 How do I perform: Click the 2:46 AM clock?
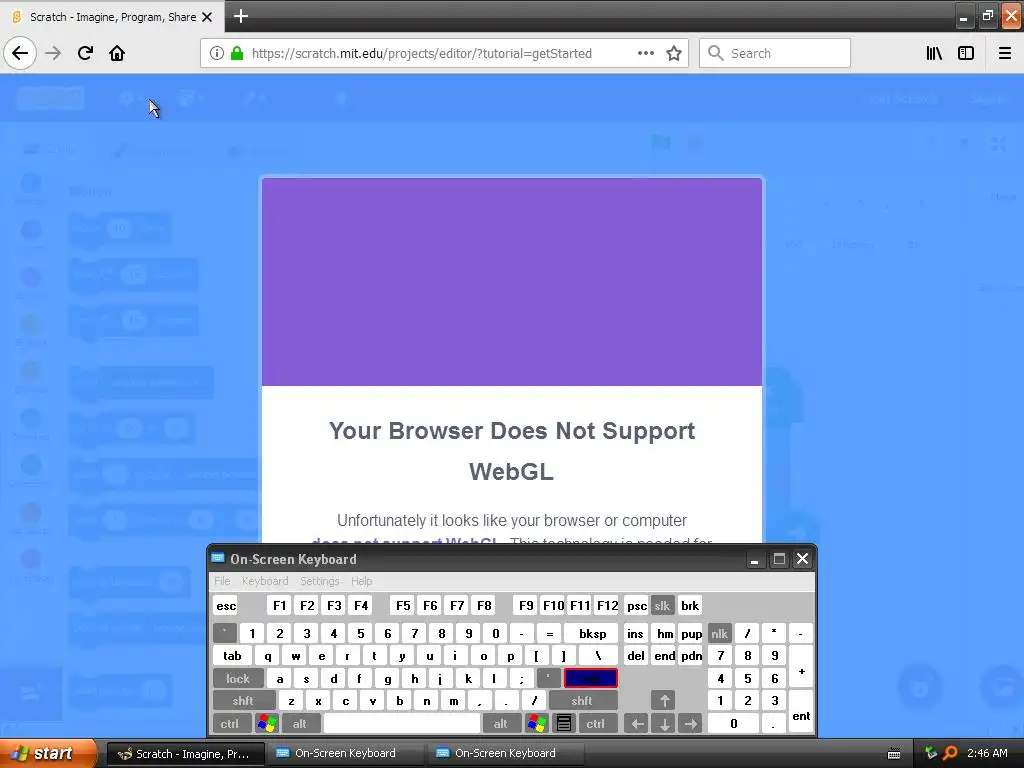(987, 753)
